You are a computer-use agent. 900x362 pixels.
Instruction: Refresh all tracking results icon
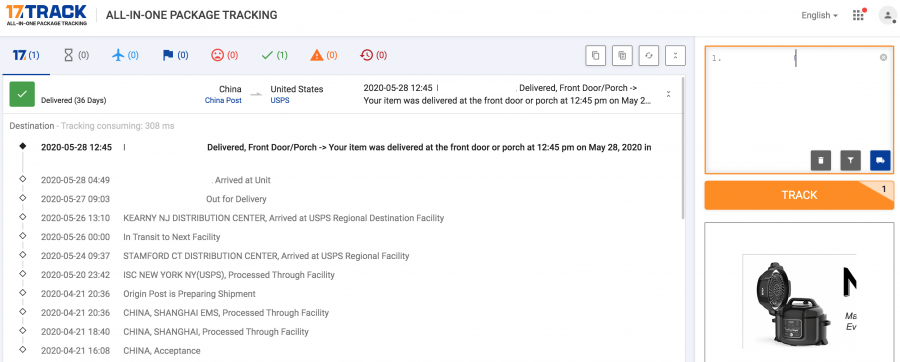(x=649, y=56)
